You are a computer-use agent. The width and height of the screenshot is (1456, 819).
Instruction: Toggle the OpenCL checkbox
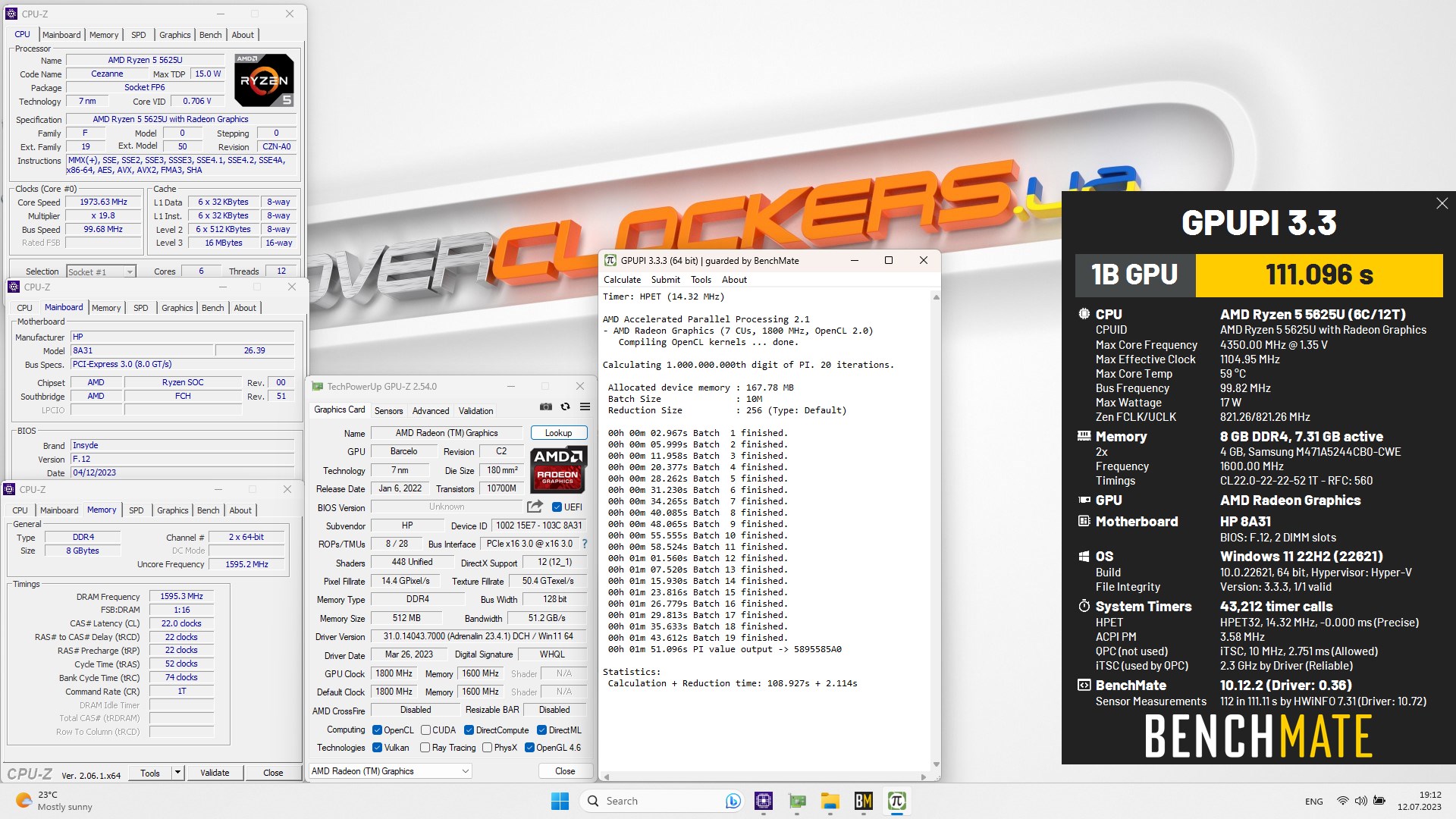(377, 730)
